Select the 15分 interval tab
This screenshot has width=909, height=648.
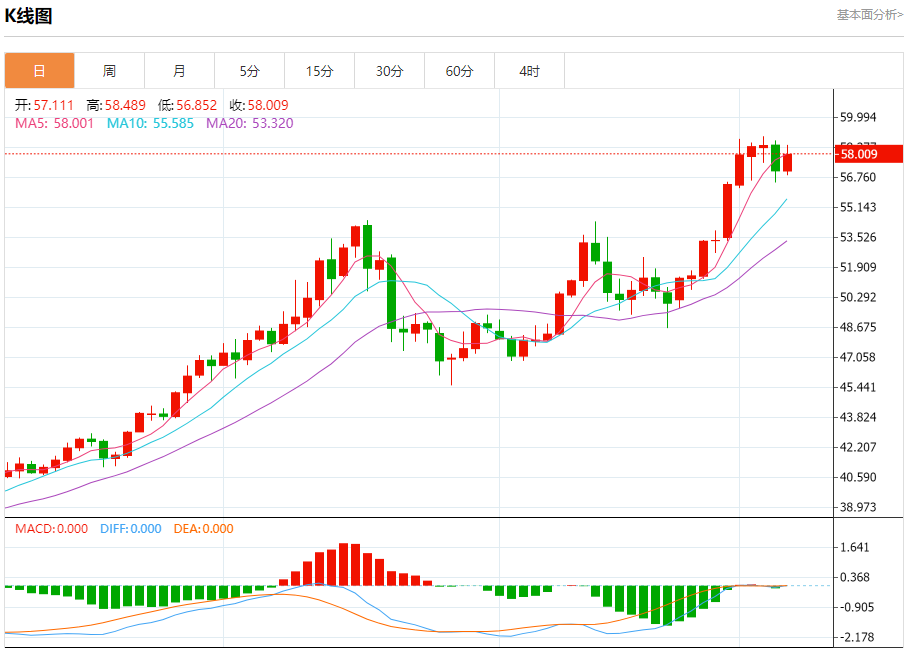[x=319, y=71]
